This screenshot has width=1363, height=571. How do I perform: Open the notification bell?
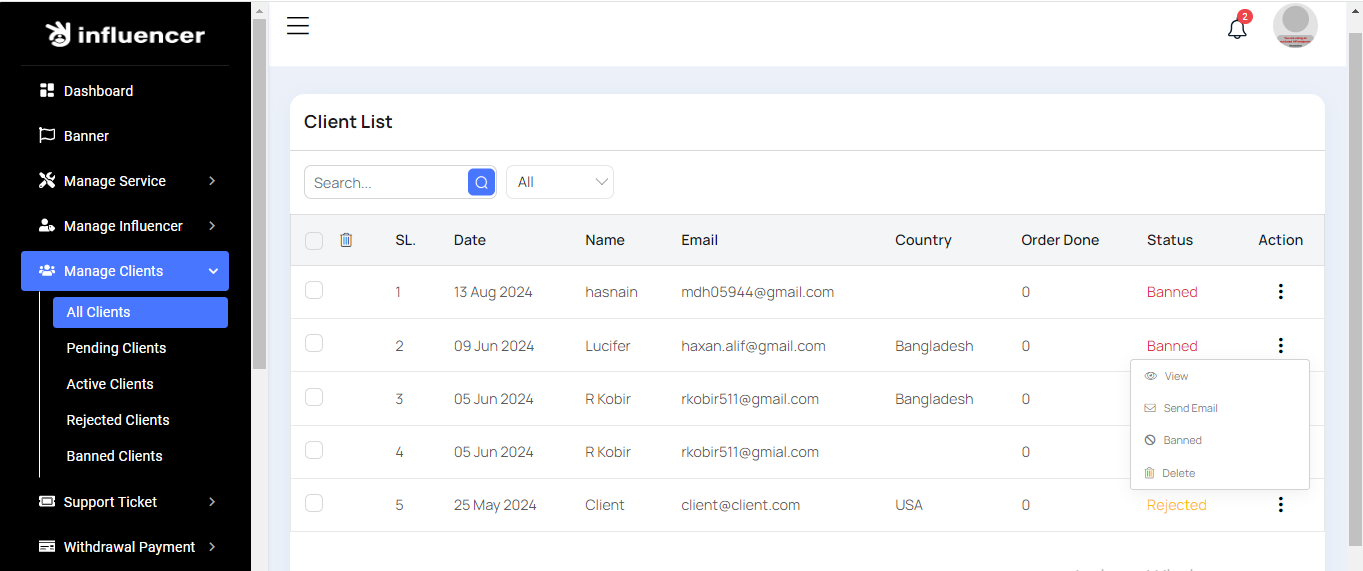pyautogui.click(x=1237, y=28)
